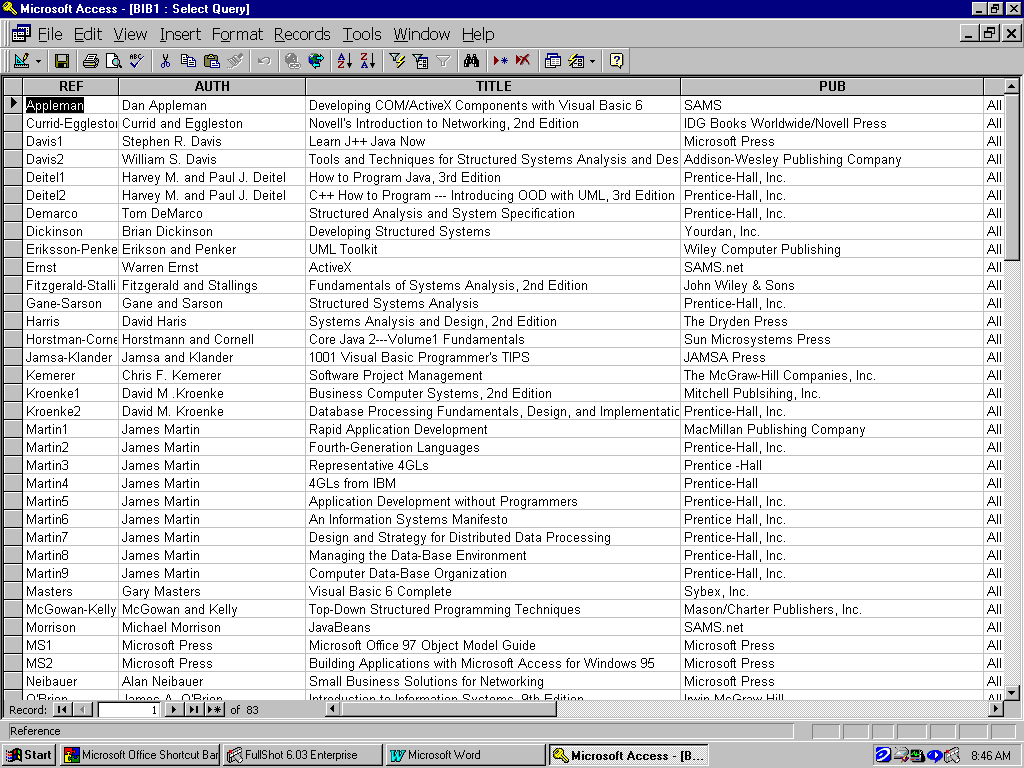The image size is (1024, 768).
Task: Sort records descending Z to A
Action: (x=368, y=61)
